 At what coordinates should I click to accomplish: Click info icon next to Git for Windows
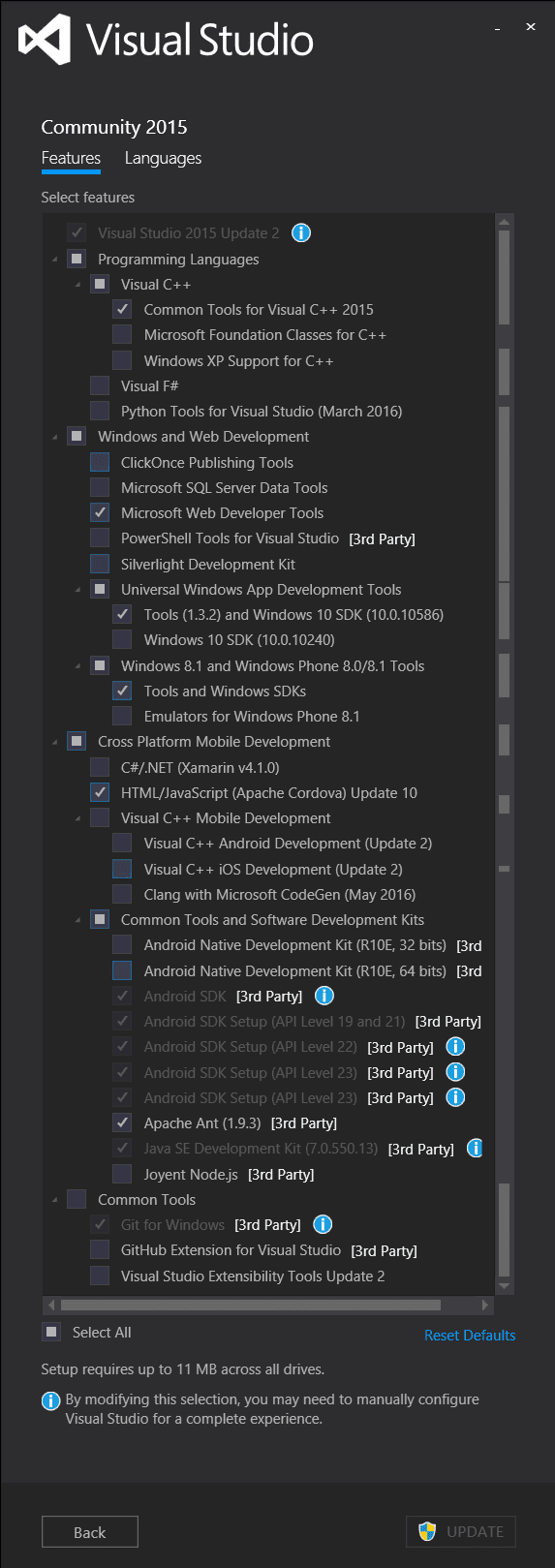(x=324, y=1225)
